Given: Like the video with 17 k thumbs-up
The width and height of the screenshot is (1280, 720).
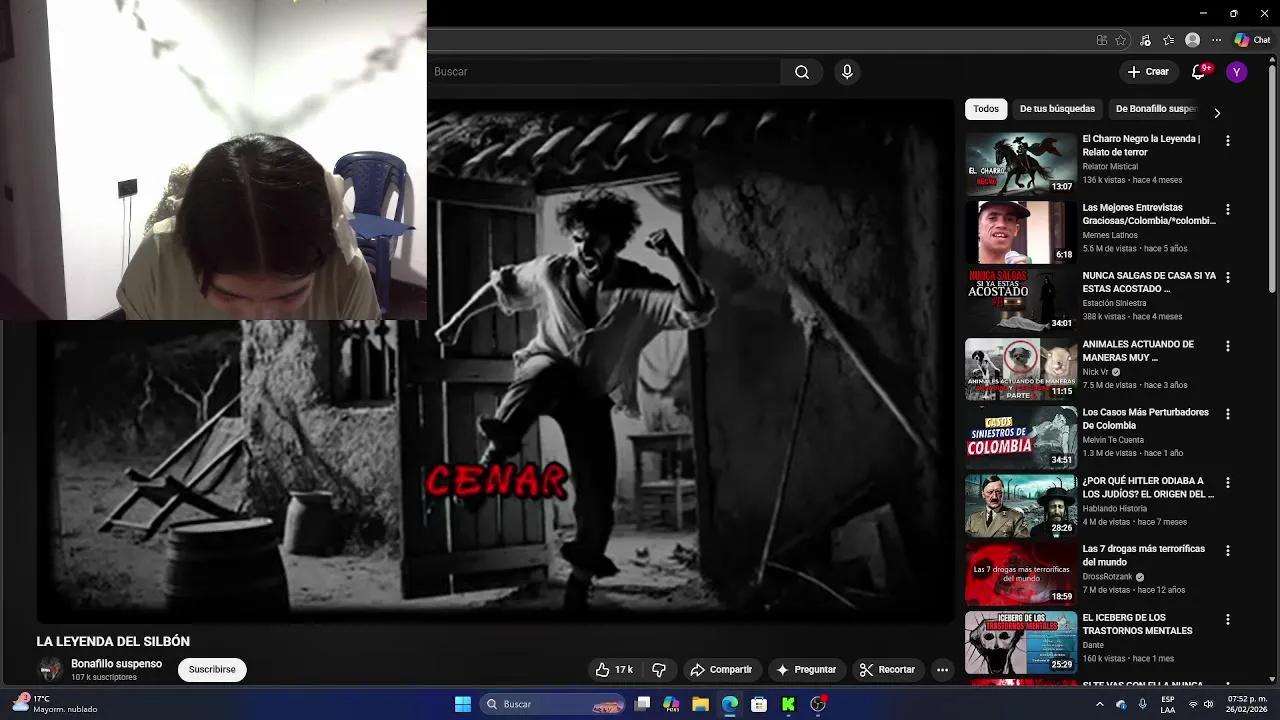Looking at the screenshot, I should pos(613,670).
